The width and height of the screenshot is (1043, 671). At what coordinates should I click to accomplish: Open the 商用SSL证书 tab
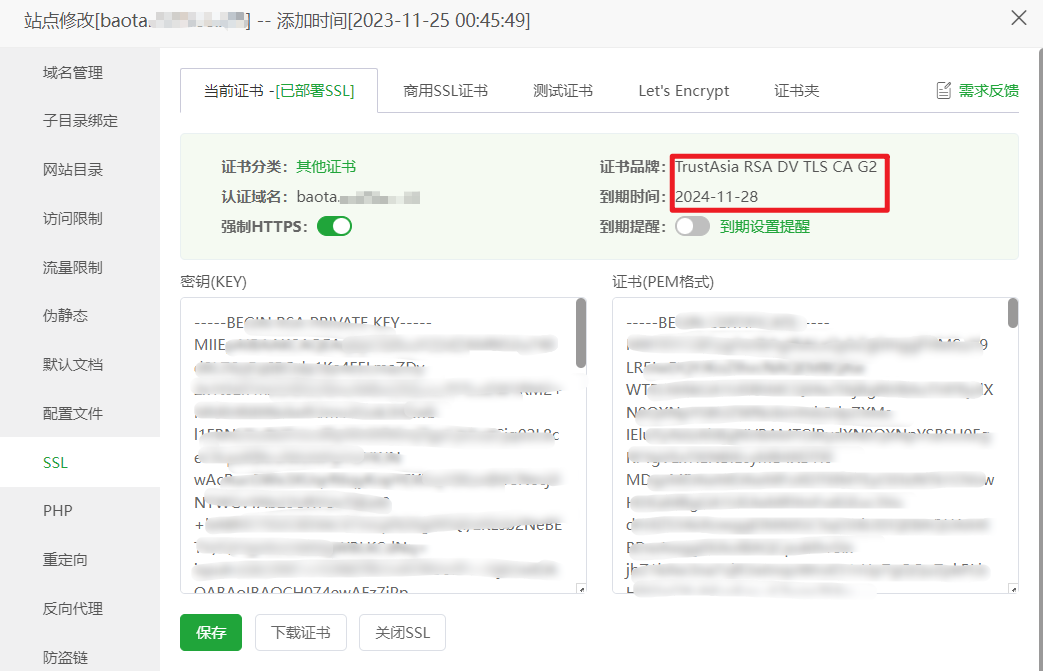(445, 90)
